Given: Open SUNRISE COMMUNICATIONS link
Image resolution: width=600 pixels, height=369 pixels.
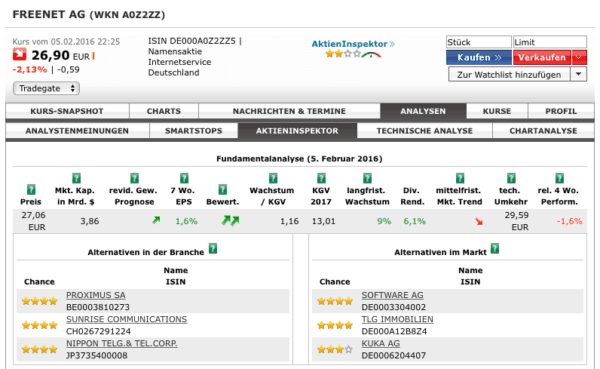Looking at the screenshot, I should tap(127, 319).
